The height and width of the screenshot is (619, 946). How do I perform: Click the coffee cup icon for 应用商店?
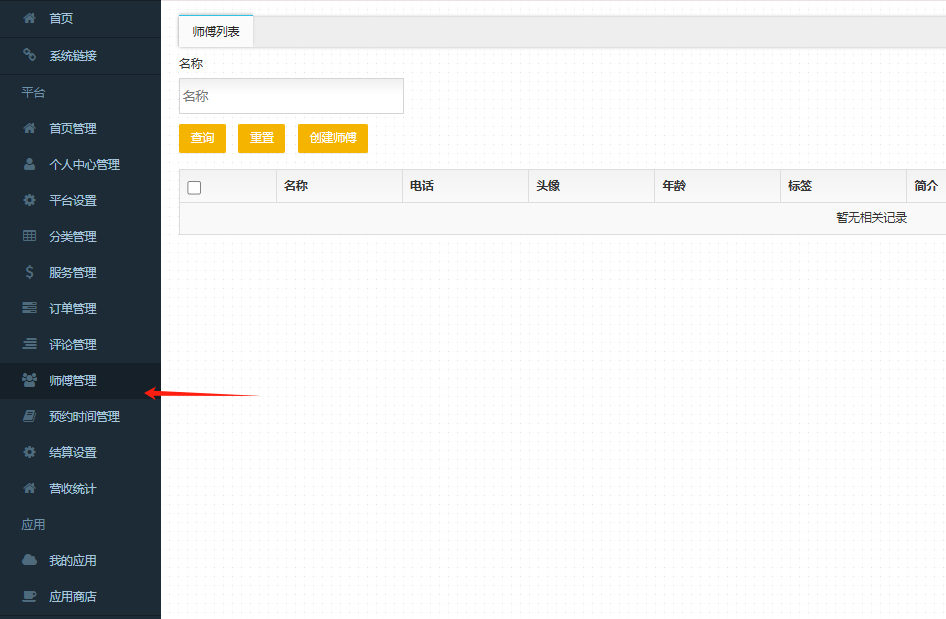tap(29, 597)
